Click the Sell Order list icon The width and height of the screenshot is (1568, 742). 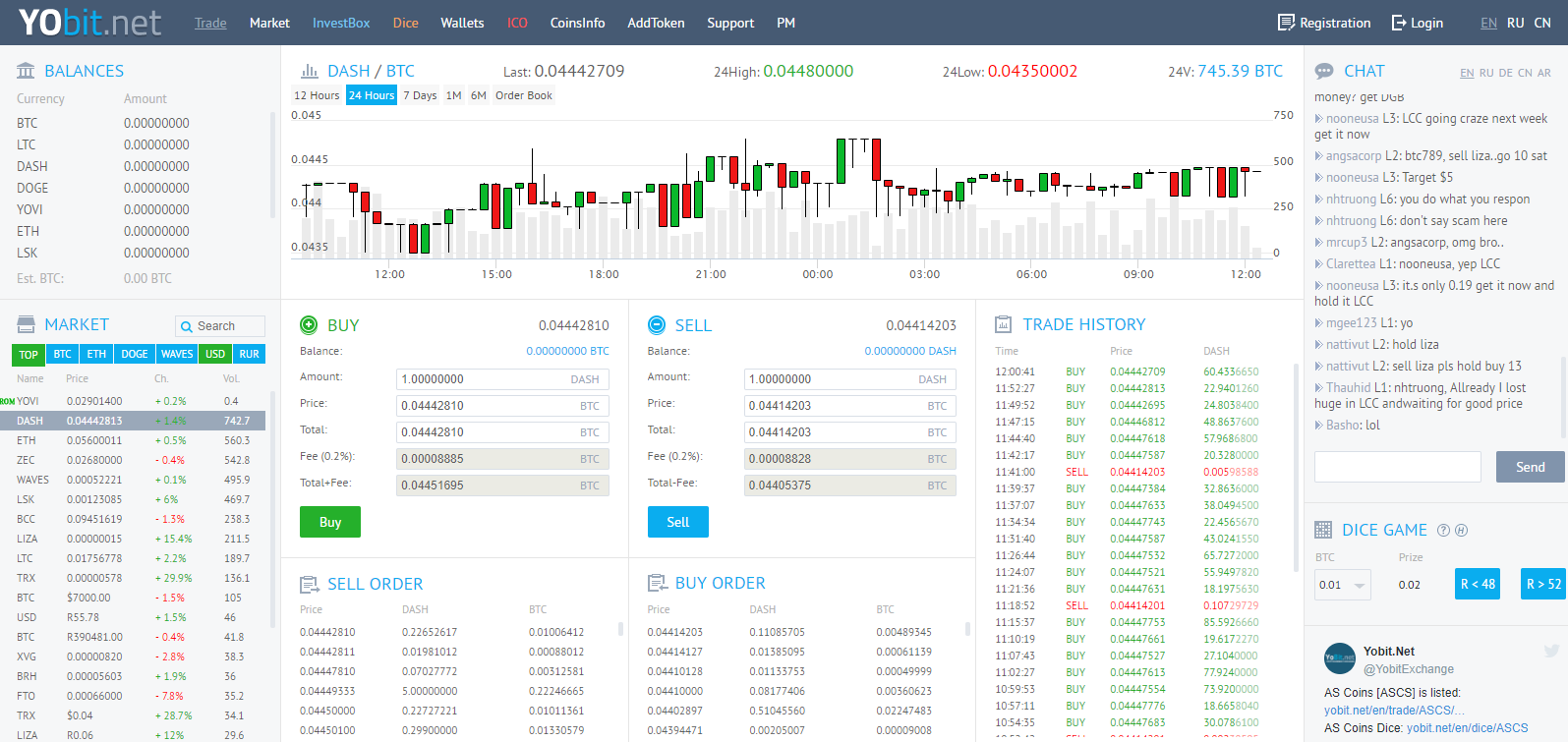coord(310,584)
